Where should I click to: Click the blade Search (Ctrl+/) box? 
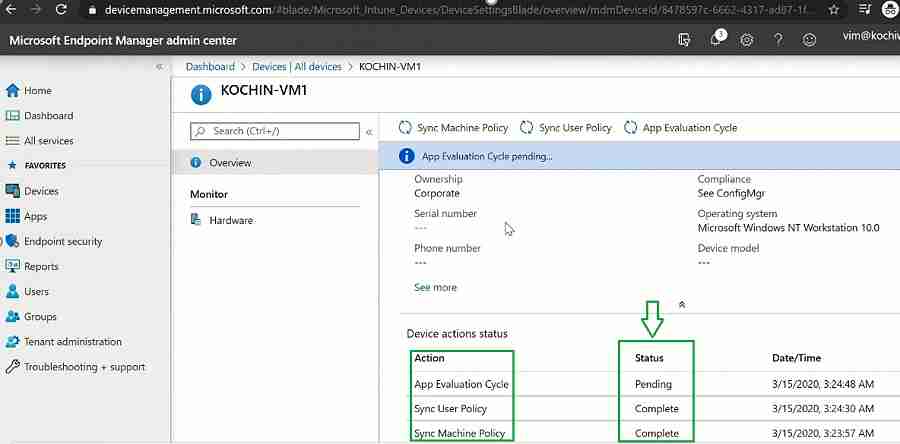(x=275, y=131)
